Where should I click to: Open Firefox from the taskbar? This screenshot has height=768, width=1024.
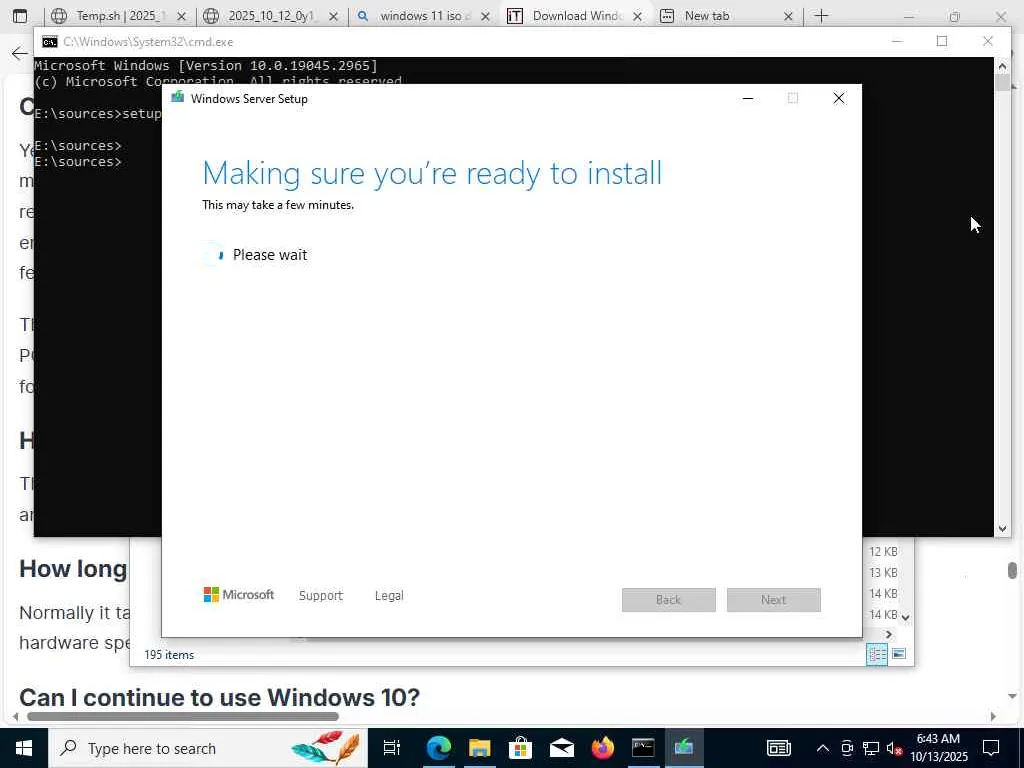pos(602,748)
